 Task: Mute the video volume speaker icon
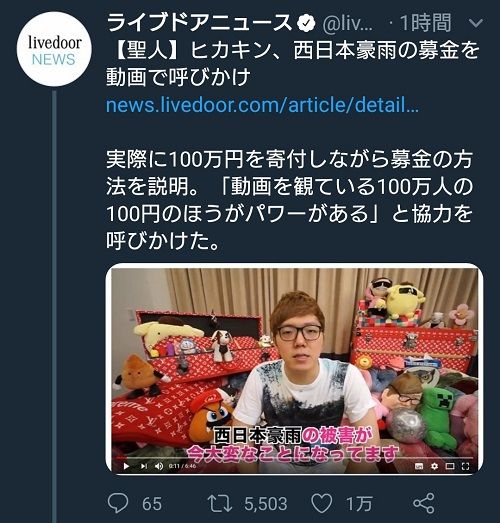coord(159,466)
